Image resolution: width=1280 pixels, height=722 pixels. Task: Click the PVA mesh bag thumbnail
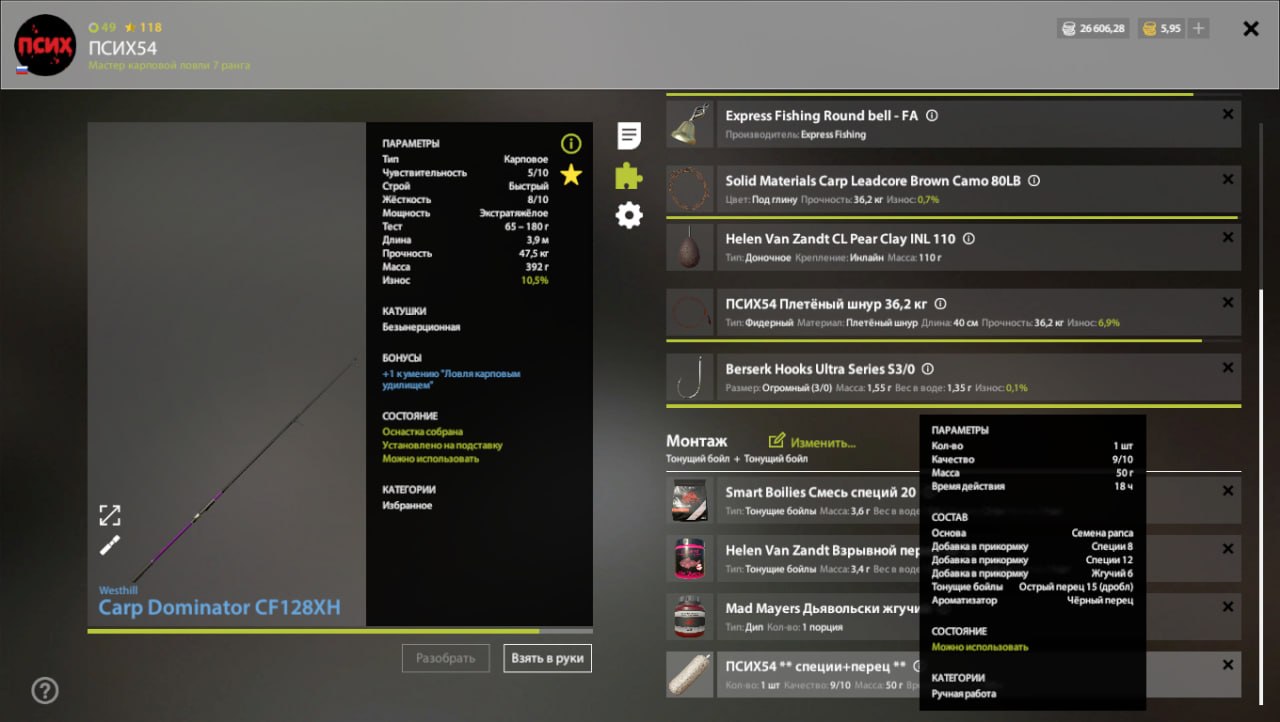[x=690, y=674]
